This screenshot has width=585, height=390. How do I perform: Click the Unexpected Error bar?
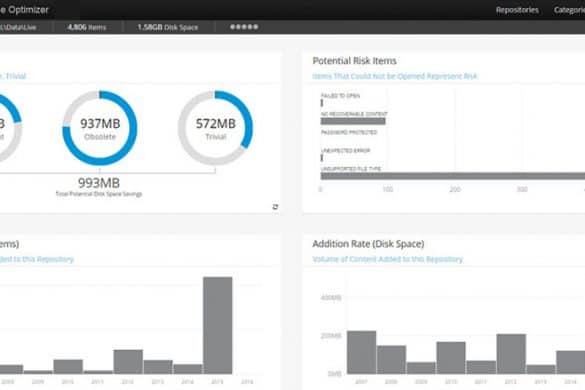pos(322,158)
